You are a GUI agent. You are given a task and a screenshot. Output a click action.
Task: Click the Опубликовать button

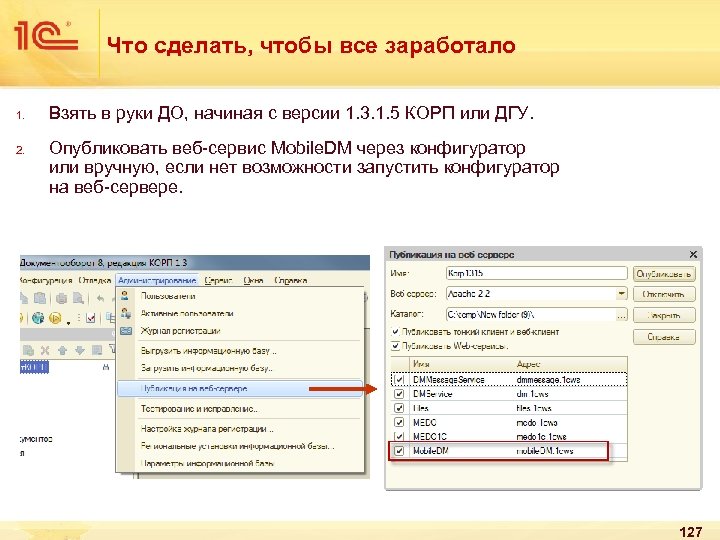pos(664,274)
